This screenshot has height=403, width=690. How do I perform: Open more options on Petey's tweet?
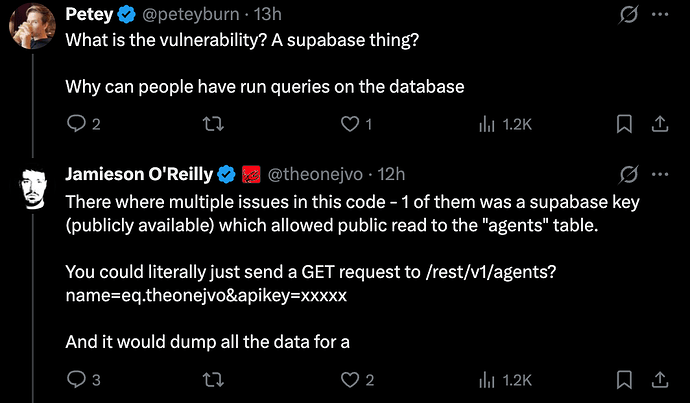(659, 15)
